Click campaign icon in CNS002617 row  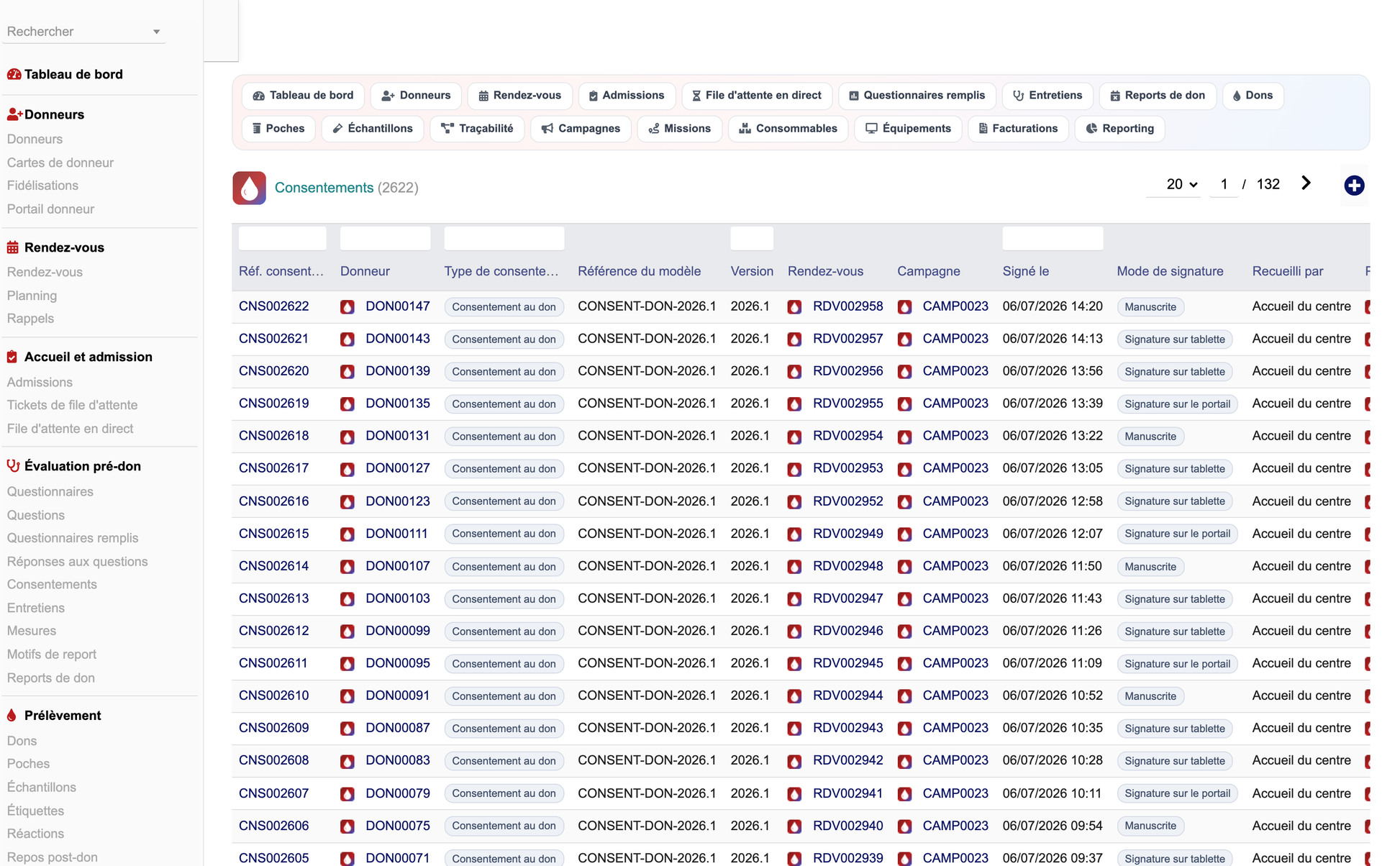(x=905, y=469)
